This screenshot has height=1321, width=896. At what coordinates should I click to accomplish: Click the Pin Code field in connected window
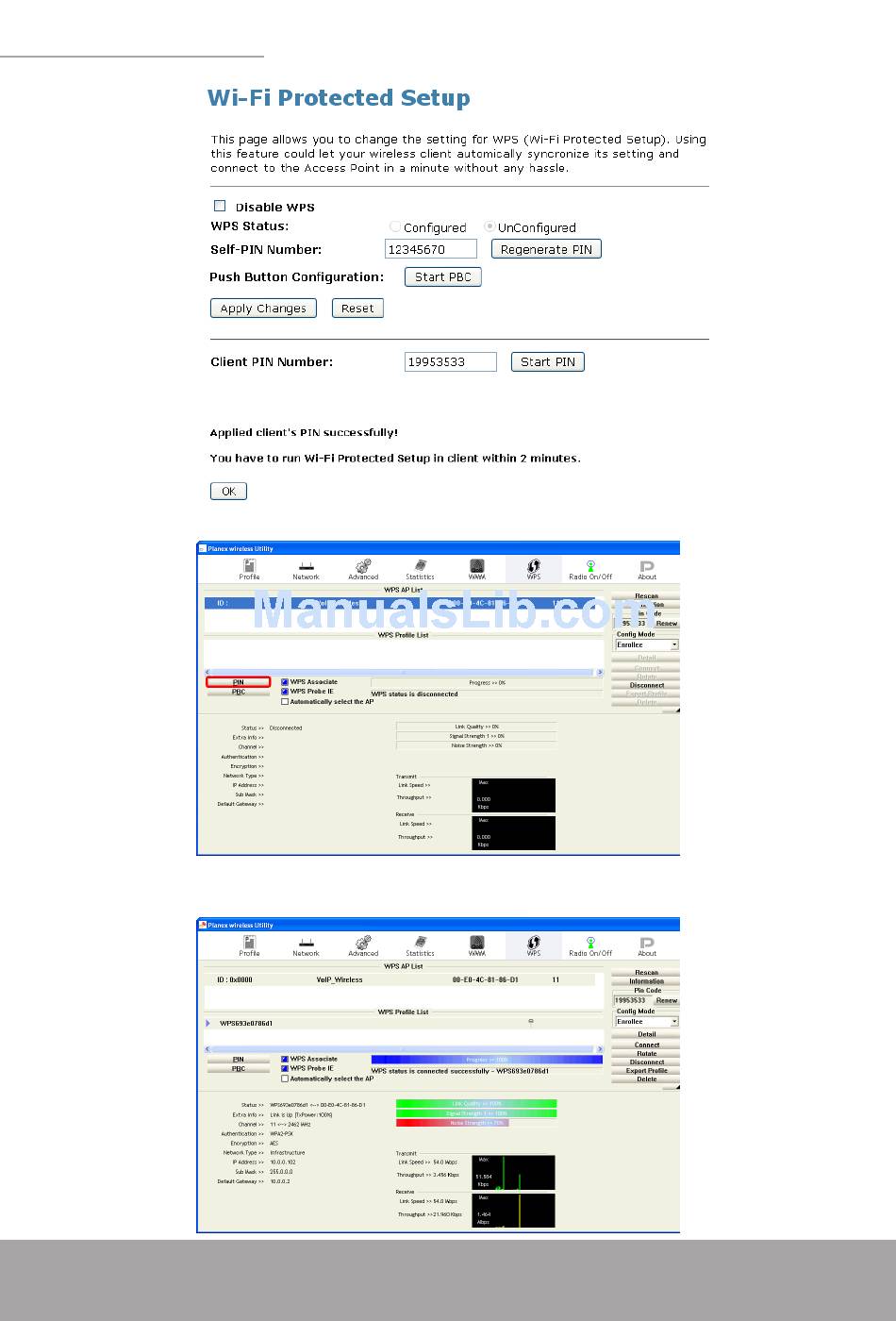click(x=633, y=1000)
